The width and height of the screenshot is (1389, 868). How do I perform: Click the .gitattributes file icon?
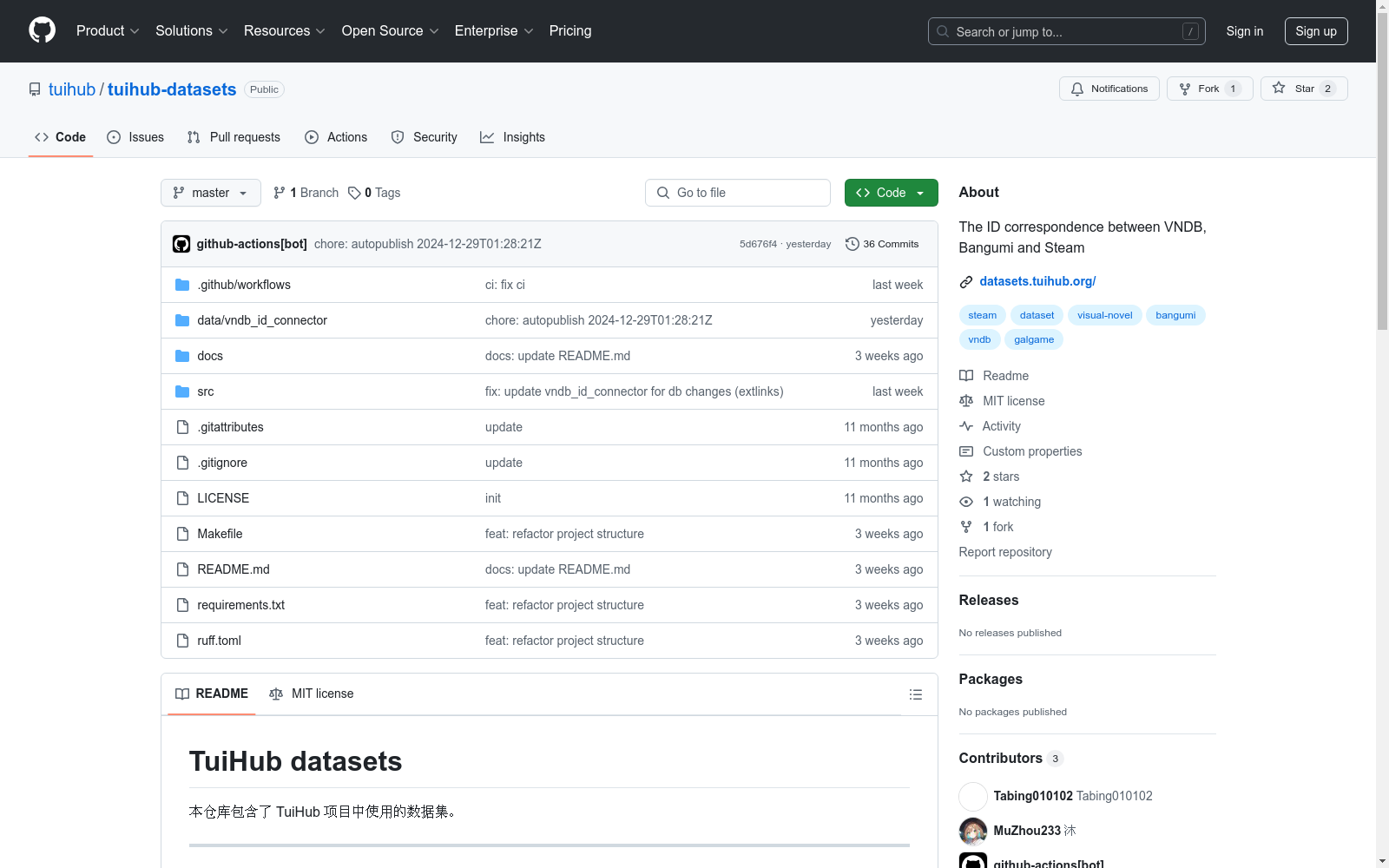(x=182, y=427)
